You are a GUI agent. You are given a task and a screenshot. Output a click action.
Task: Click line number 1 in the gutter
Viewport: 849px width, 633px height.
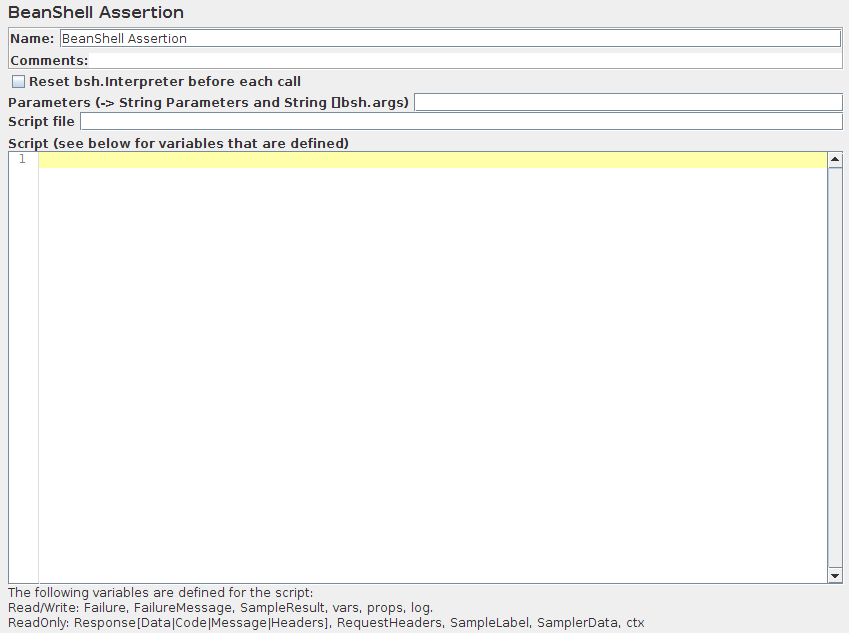tap(22, 159)
